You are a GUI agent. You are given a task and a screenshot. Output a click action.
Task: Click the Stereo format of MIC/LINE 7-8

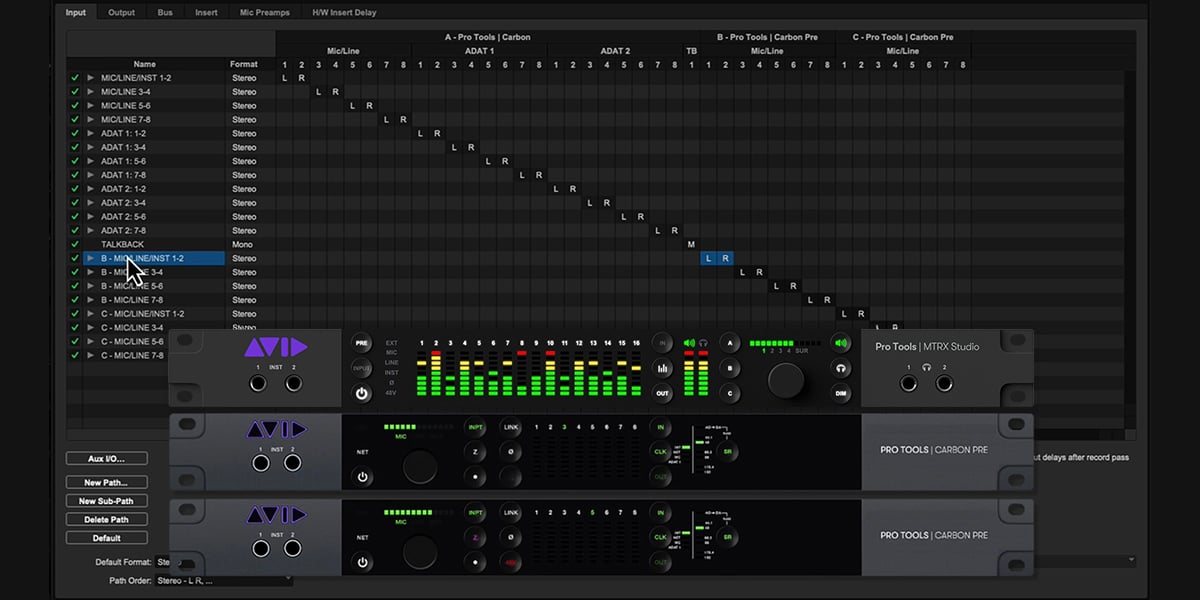[244, 119]
